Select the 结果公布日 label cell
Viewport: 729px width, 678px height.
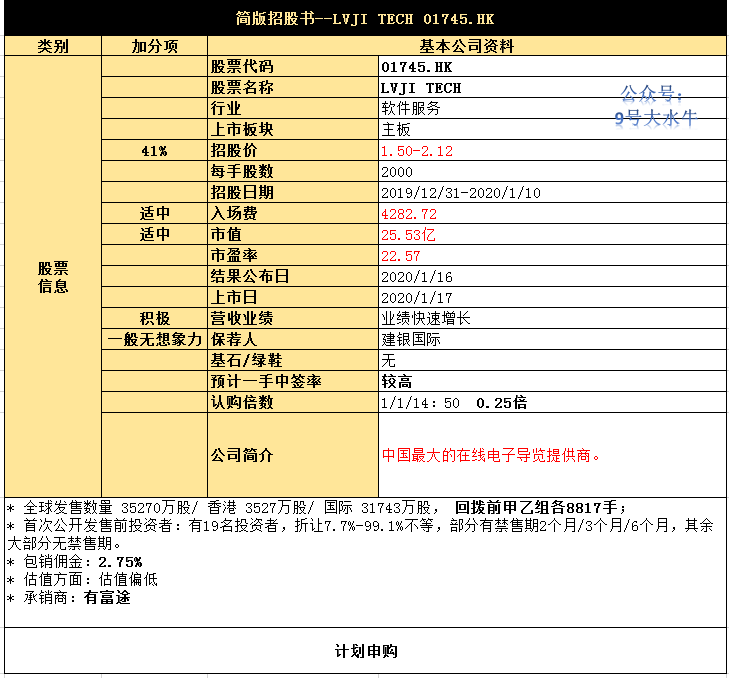tap(293, 276)
